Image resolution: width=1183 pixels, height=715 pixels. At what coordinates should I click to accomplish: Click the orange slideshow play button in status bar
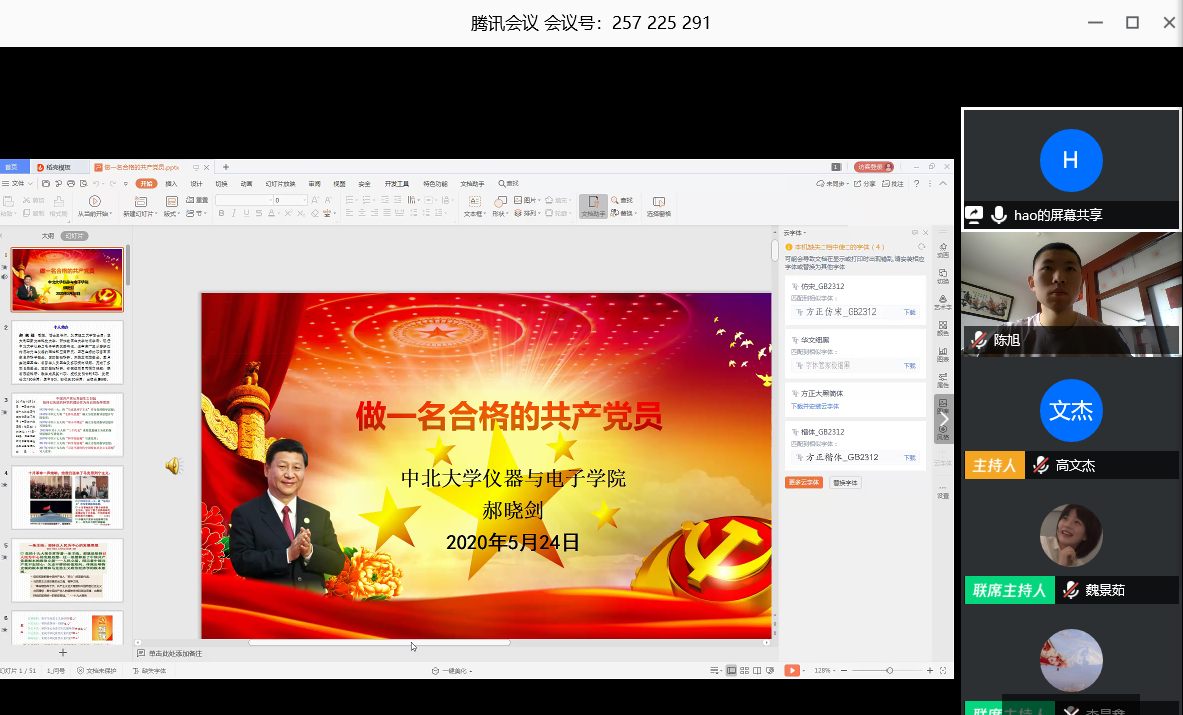pos(792,670)
